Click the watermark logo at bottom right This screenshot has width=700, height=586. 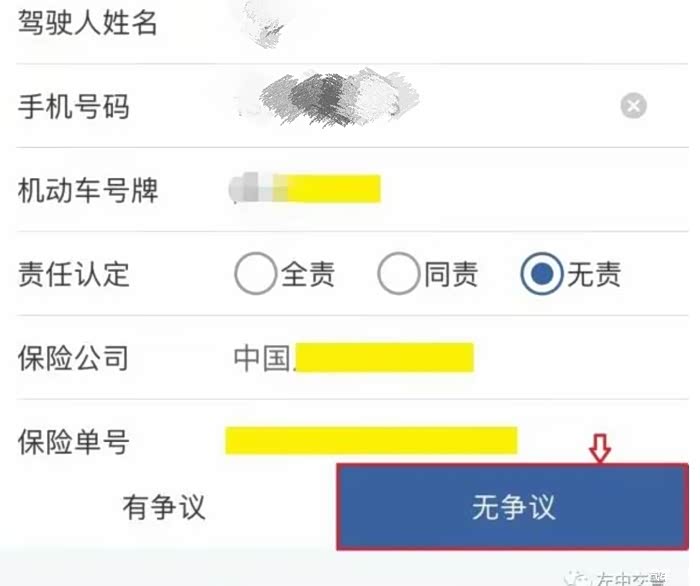(576, 578)
